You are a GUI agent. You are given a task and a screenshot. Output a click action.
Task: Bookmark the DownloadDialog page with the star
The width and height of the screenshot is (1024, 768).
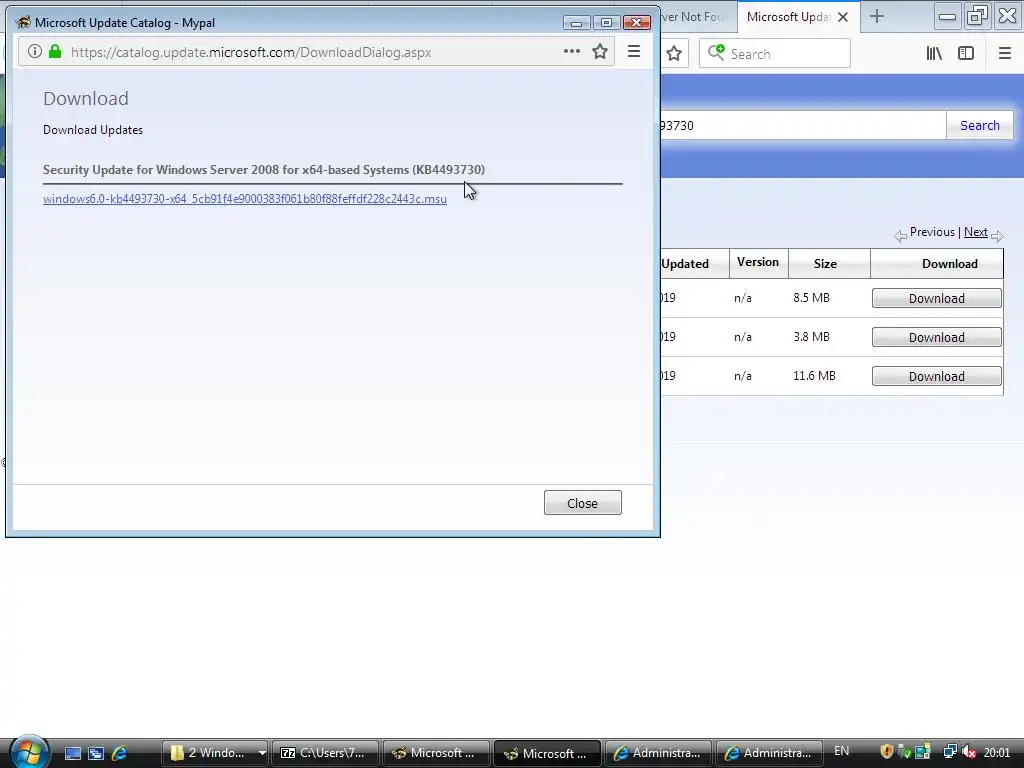tap(600, 51)
